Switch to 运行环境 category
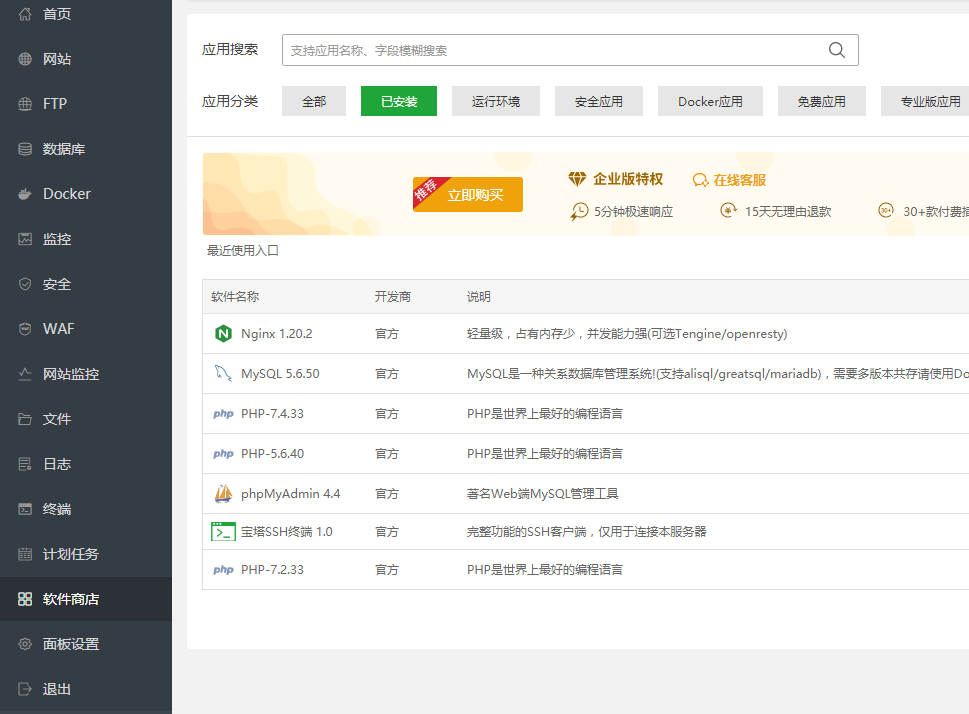The width and height of the screenshot is (969, 714). [496, 101]
